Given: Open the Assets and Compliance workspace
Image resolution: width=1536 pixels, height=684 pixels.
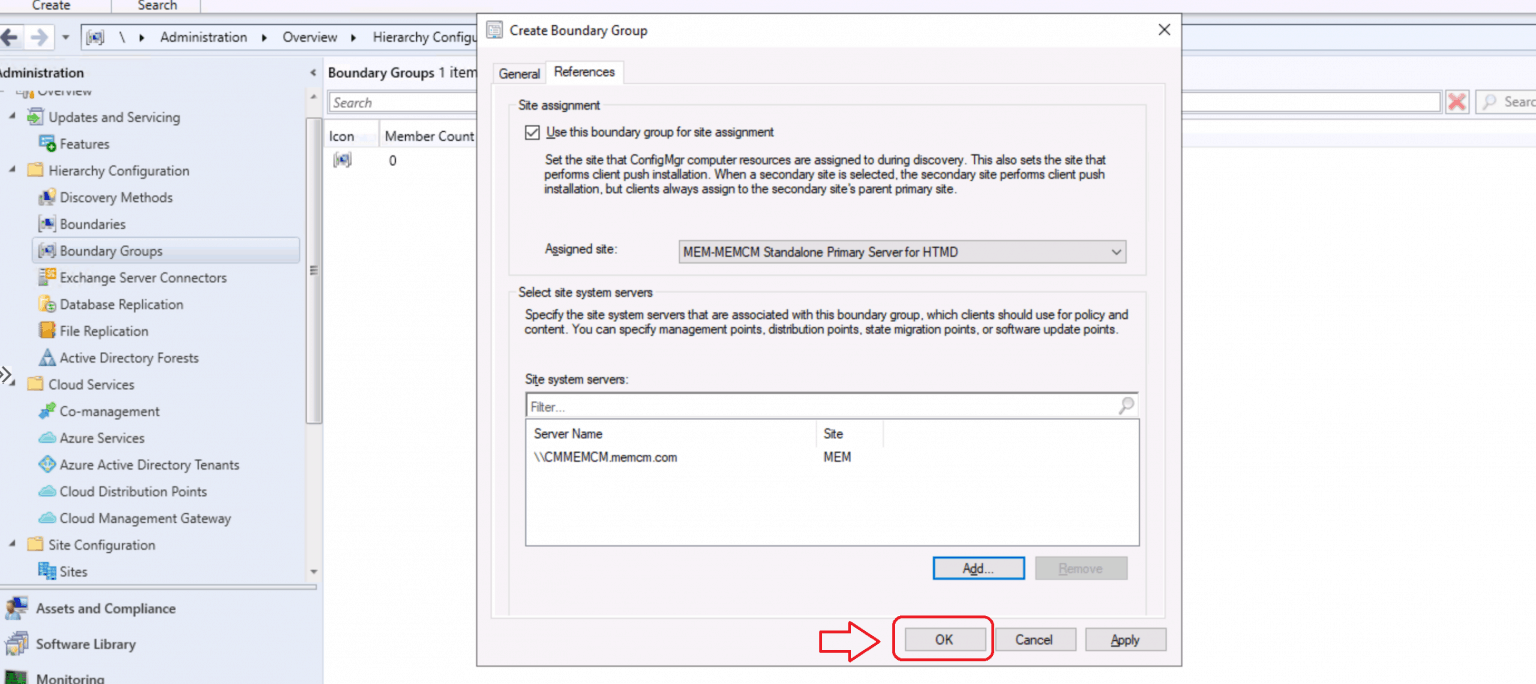Looking at the screenshot, I should tap(105, 609).
